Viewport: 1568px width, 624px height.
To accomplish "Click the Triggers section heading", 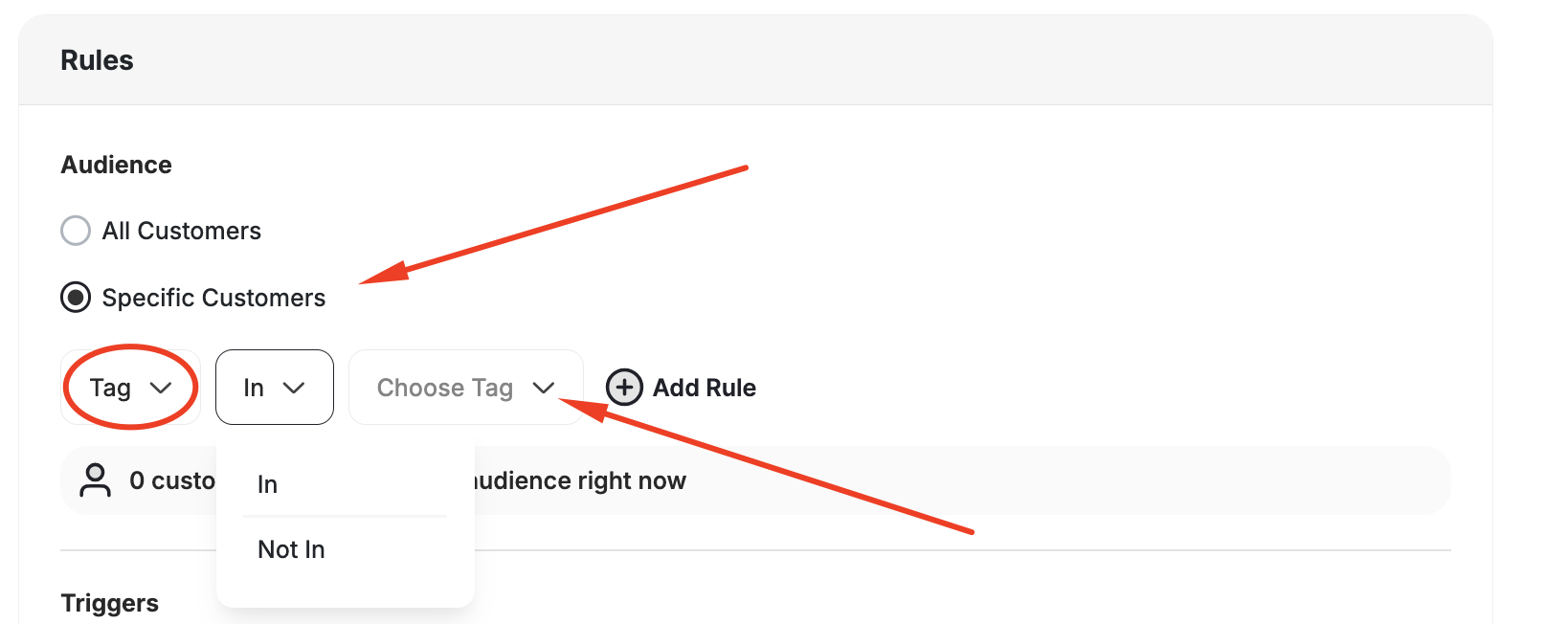I will click(109, 602).
